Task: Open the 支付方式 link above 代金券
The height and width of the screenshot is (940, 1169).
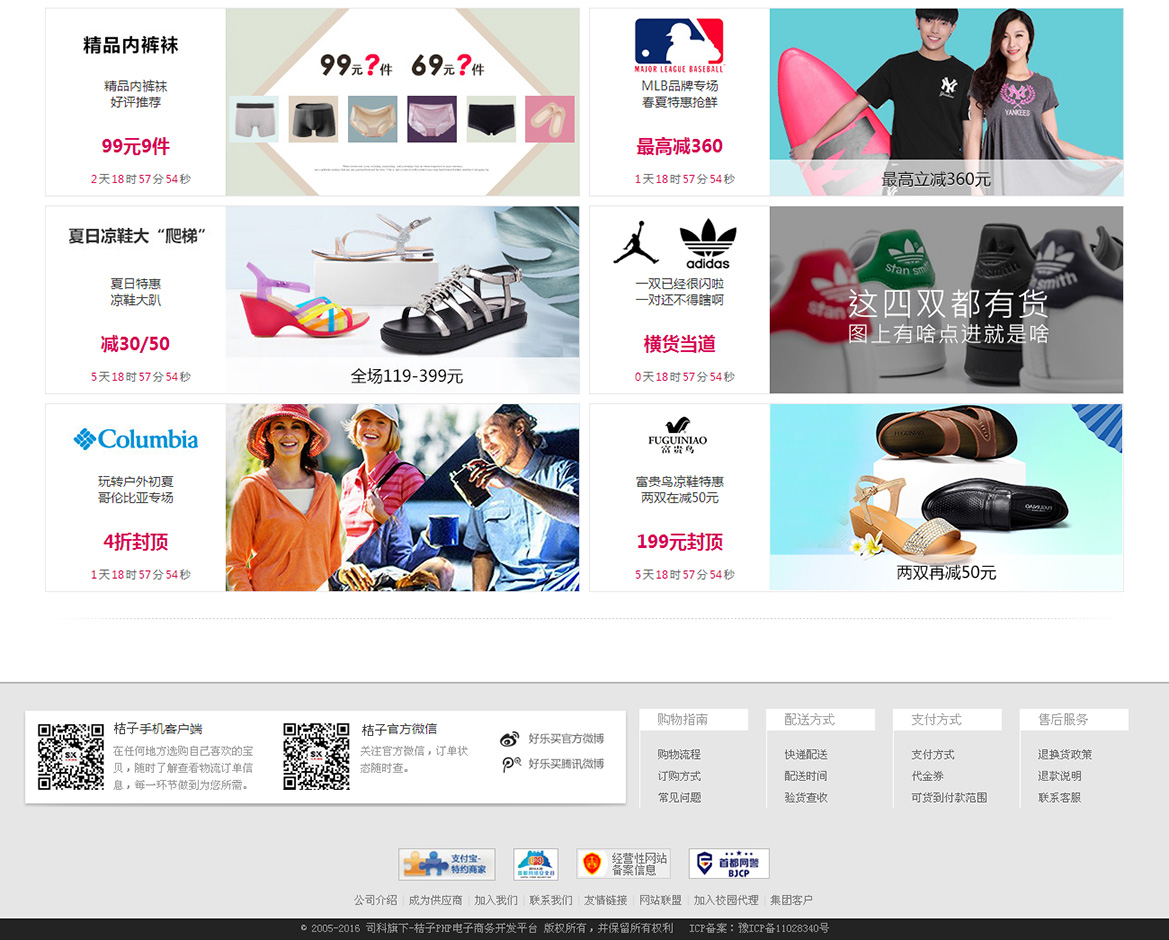Action: click(x=933, y=754)
